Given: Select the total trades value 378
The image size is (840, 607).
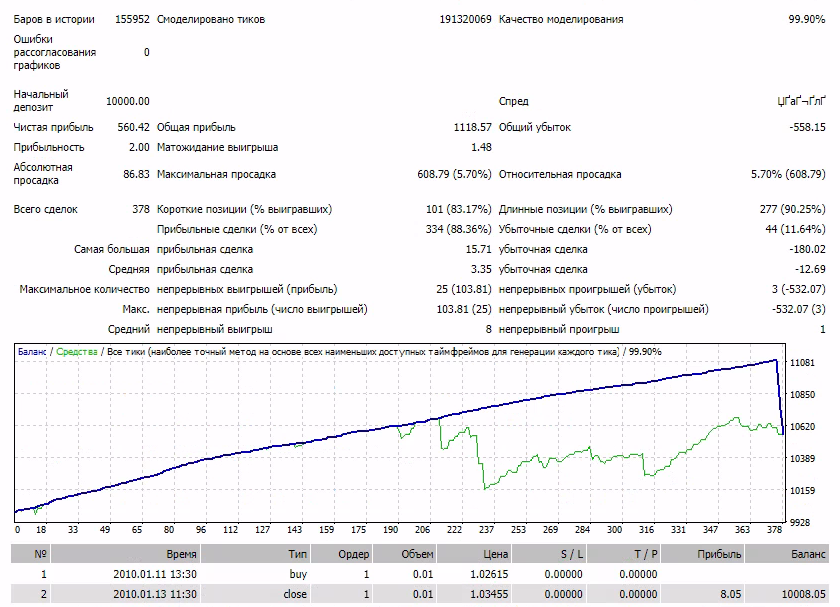Looking at the screenshot, I should 141,209.
